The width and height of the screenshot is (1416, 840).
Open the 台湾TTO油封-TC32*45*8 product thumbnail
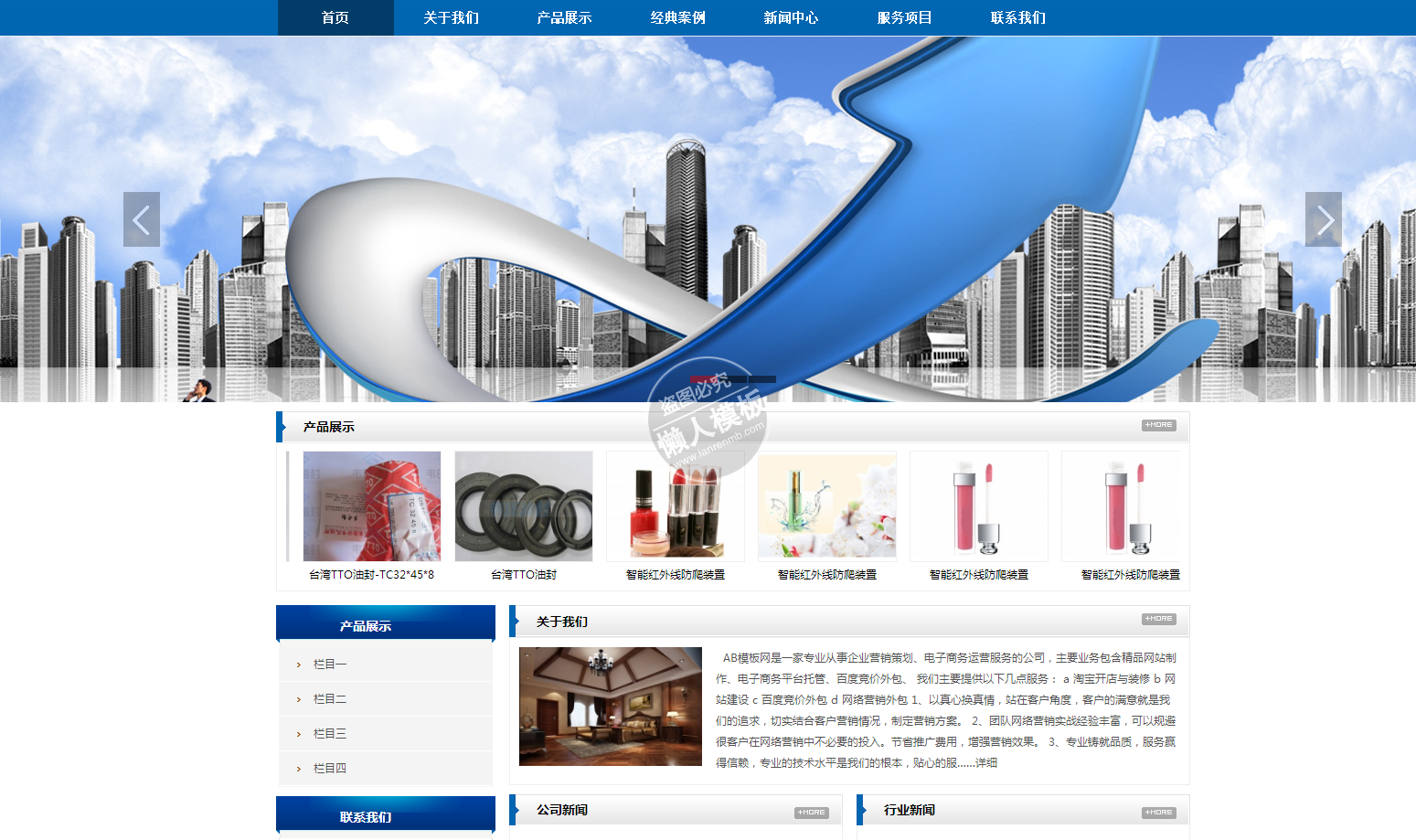pyautogui.click(x=372, y=506)
